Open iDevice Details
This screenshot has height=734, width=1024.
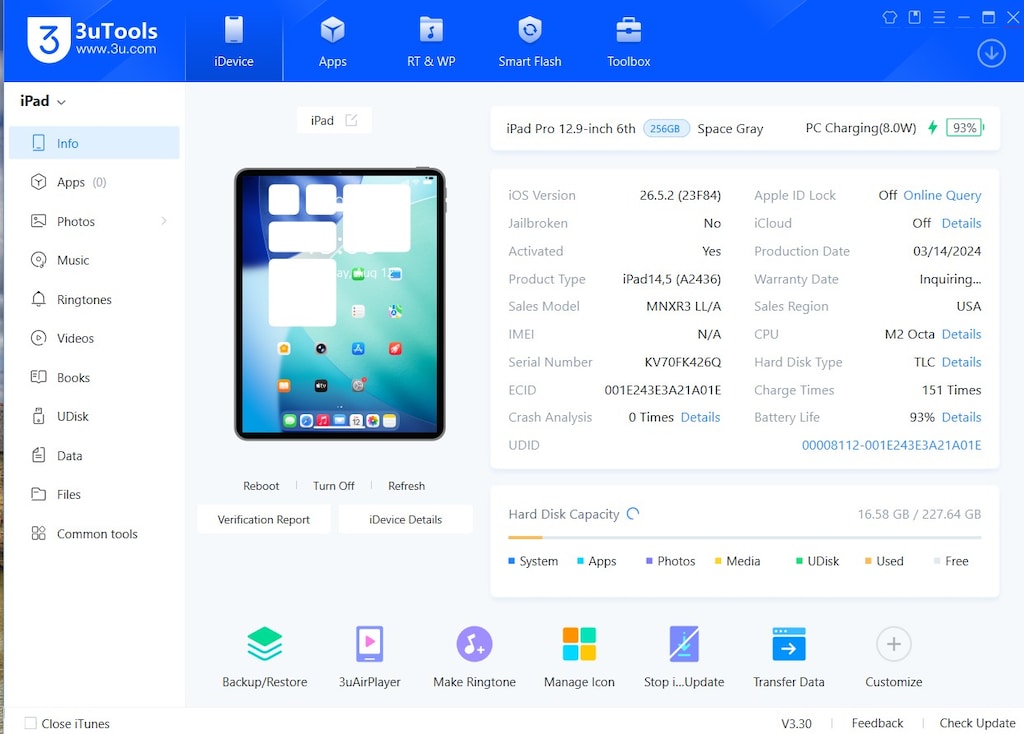(405, 519)
